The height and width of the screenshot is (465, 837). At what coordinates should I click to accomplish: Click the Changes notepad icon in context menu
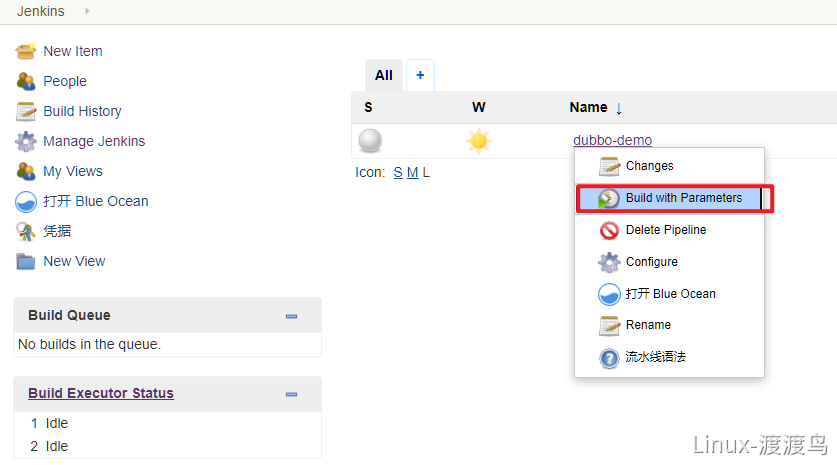(x=609, y=166)
